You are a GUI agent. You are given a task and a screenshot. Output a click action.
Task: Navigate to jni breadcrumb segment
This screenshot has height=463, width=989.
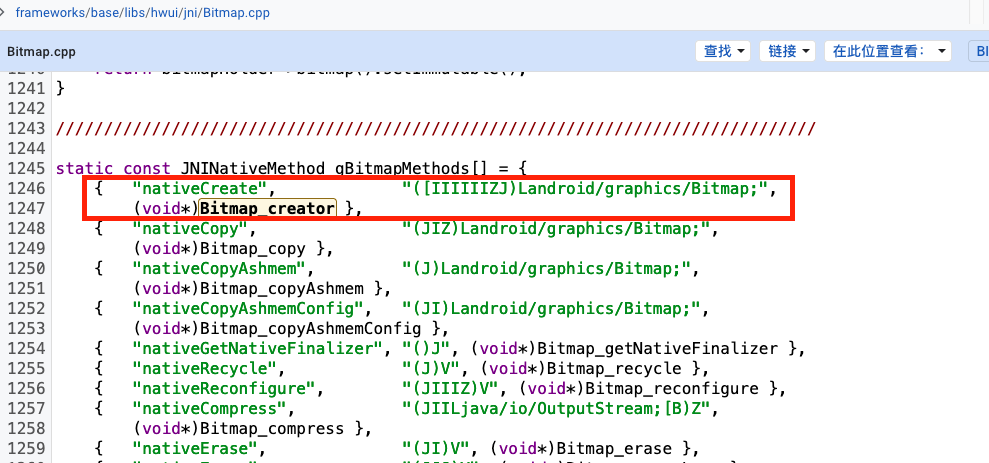coord(191,12)
